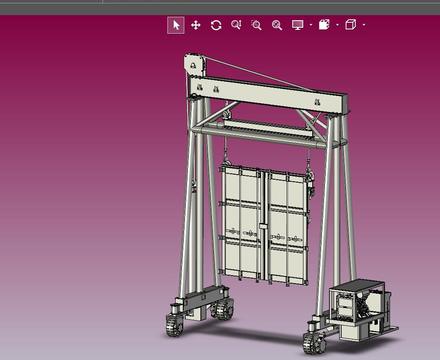Screen dimensions: 440x360
Task: Choose the Pan move tool
Action: 196,25
